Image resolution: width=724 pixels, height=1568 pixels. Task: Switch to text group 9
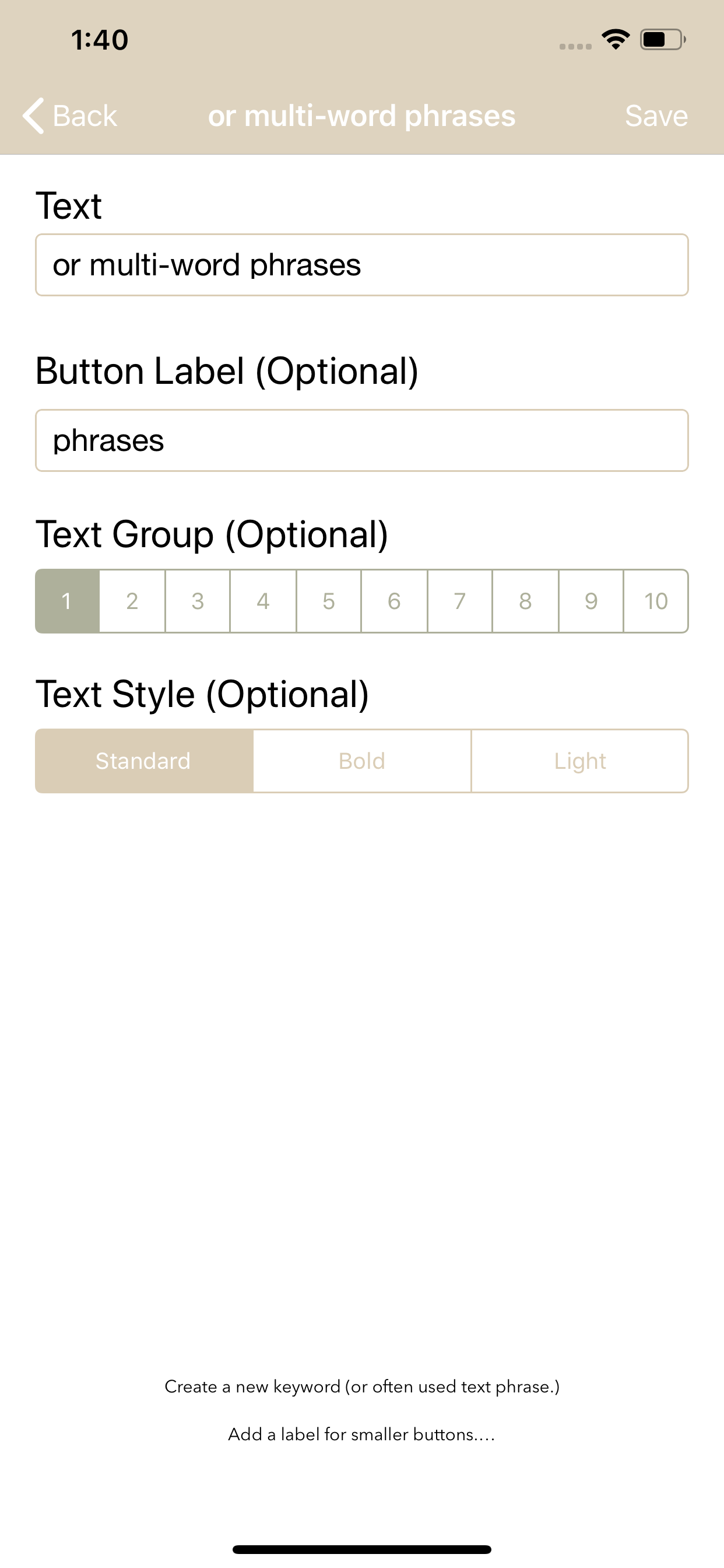pyautogui.click(x=591, y=601)
